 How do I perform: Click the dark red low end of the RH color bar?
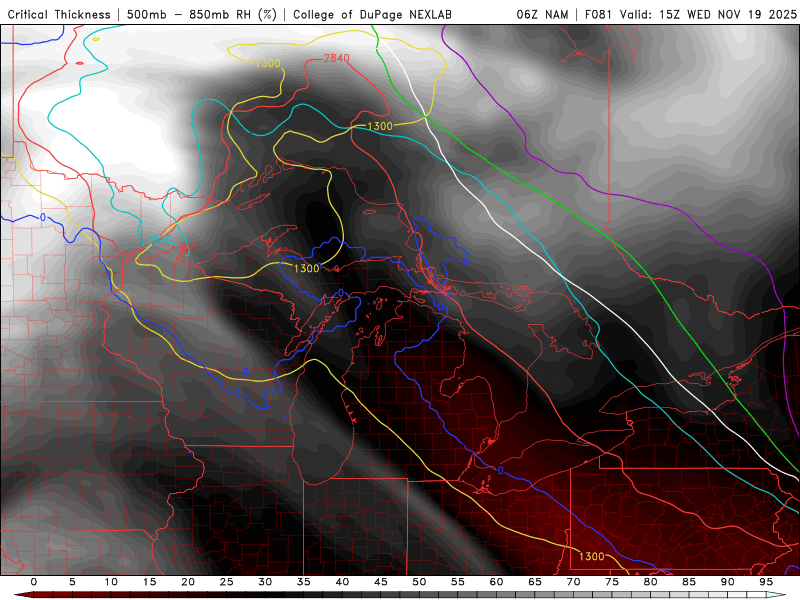coord(26,595)
